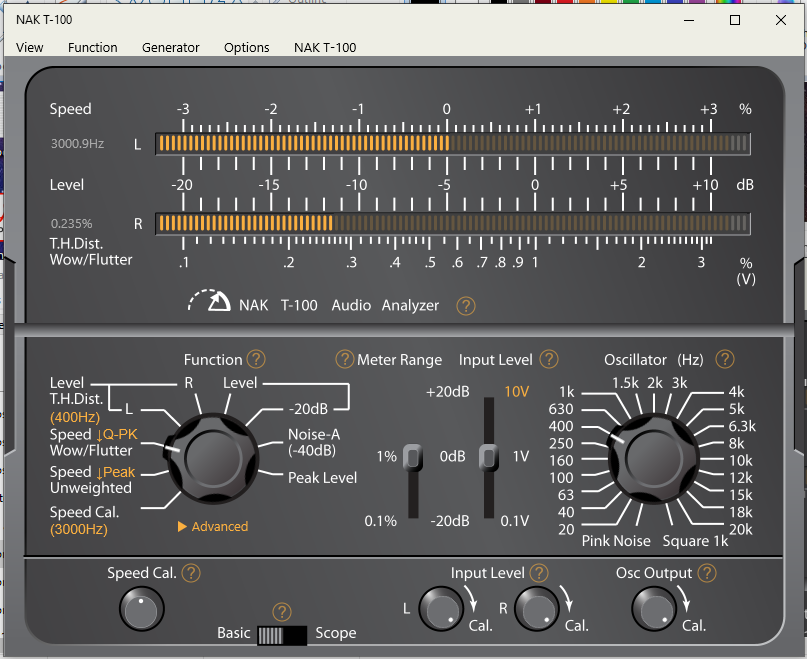Select the -20dB Level function position
807x659 pixels.
point(308,409)
